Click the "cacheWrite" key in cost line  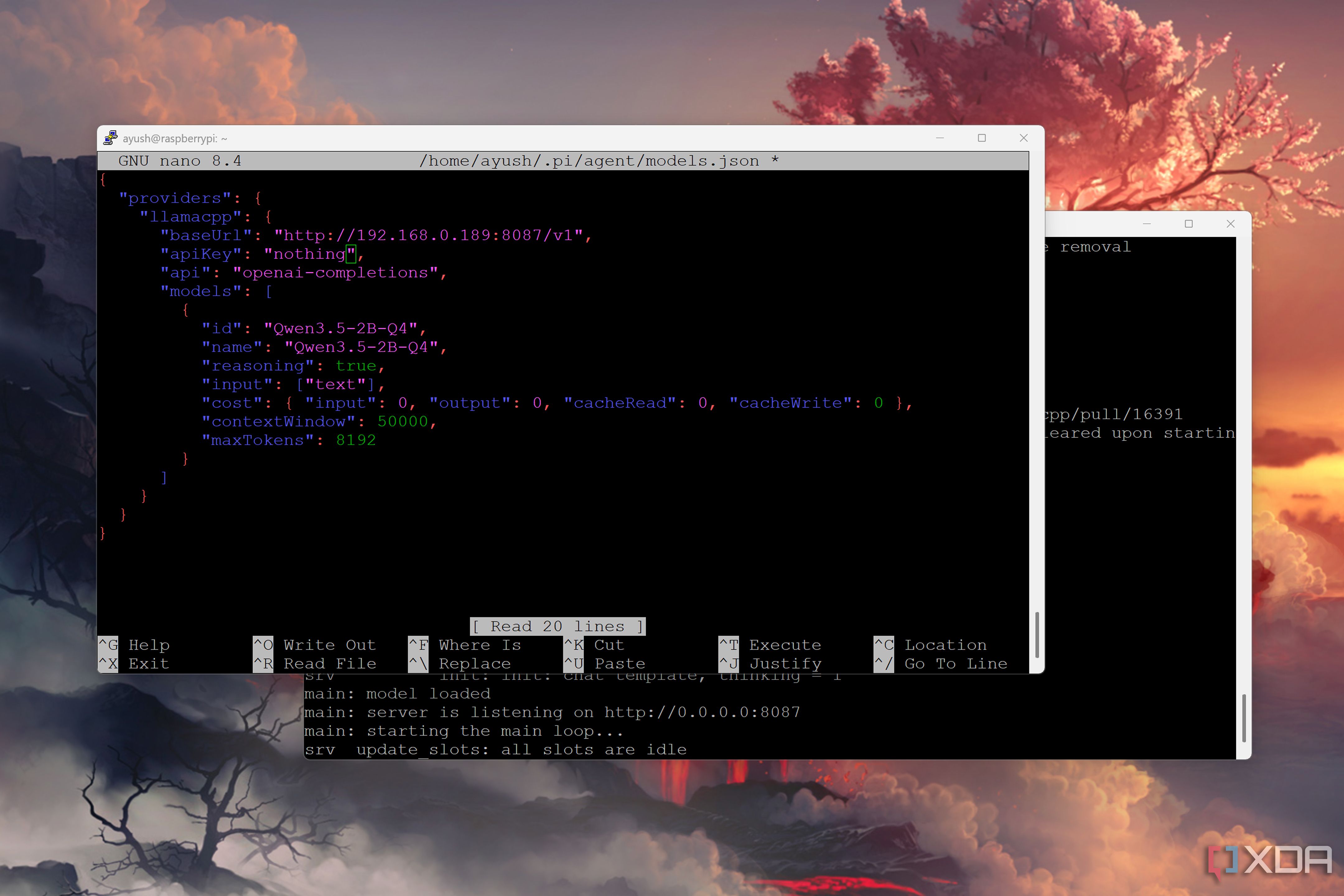point(791,404)
